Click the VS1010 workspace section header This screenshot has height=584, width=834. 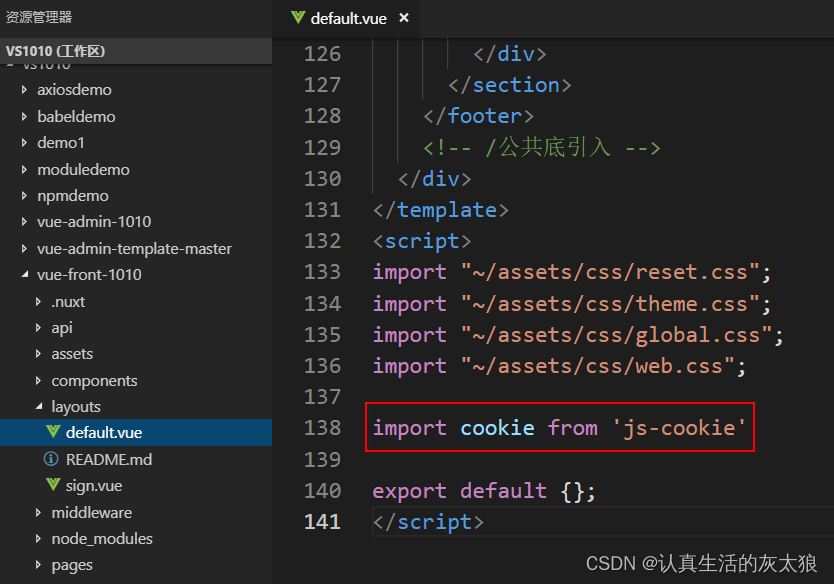[x=55, y=51]
